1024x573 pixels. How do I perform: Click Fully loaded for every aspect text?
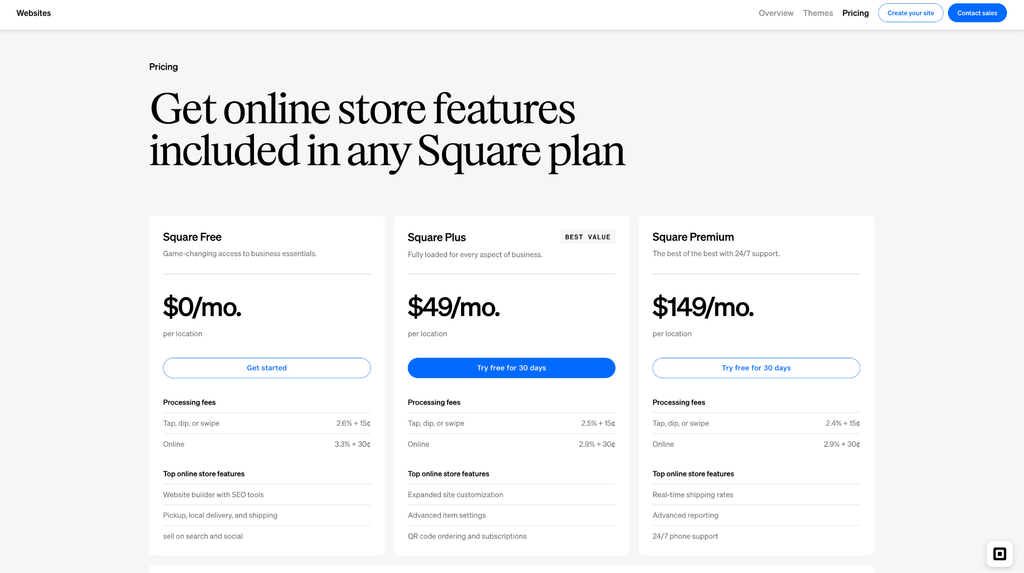[x=475, y=255]
